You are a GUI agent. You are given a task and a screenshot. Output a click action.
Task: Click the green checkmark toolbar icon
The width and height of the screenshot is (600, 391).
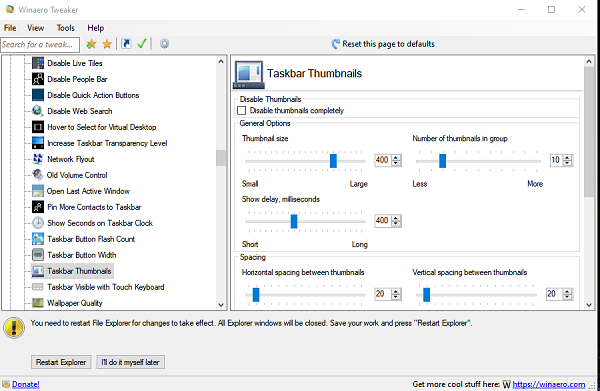(142, 44)
